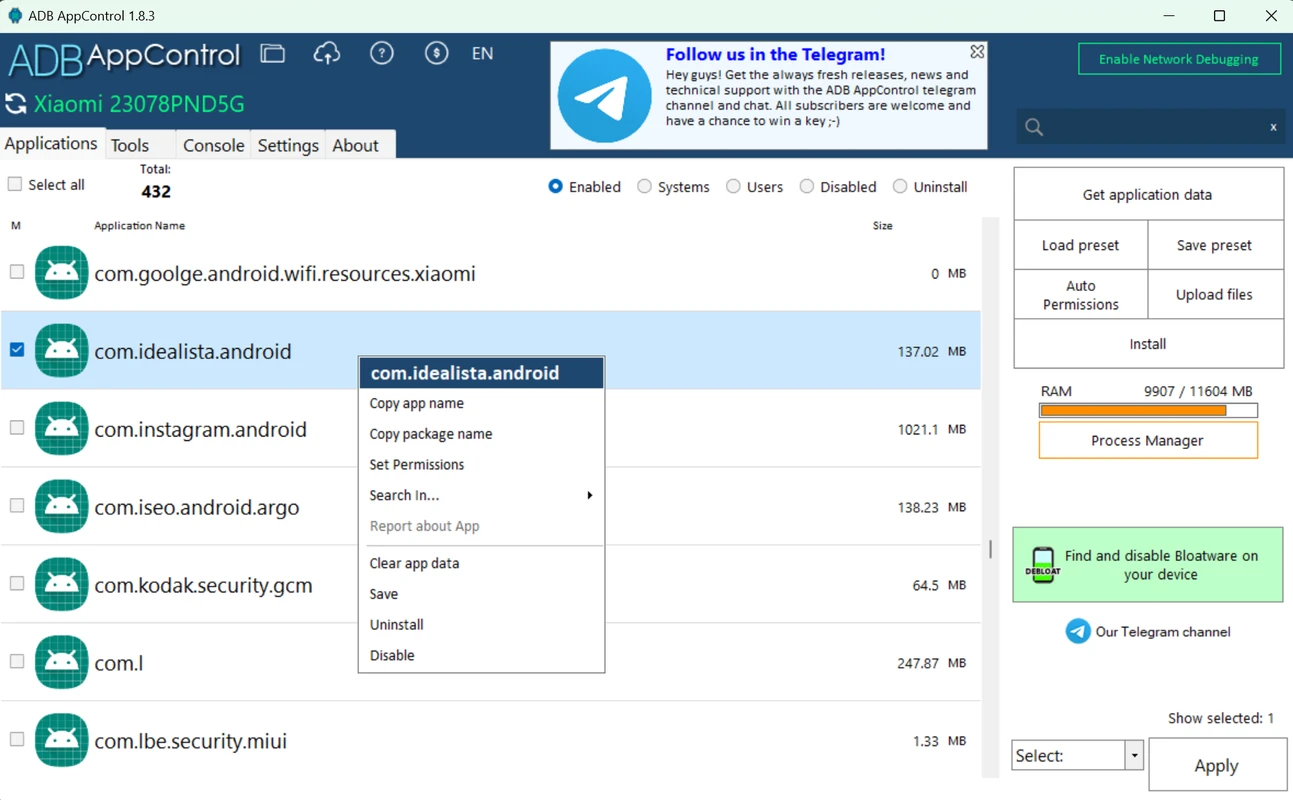Open the folder icon in the top toolbar
The height and width of the screenshot is (800, 1293).
(272, 54)
